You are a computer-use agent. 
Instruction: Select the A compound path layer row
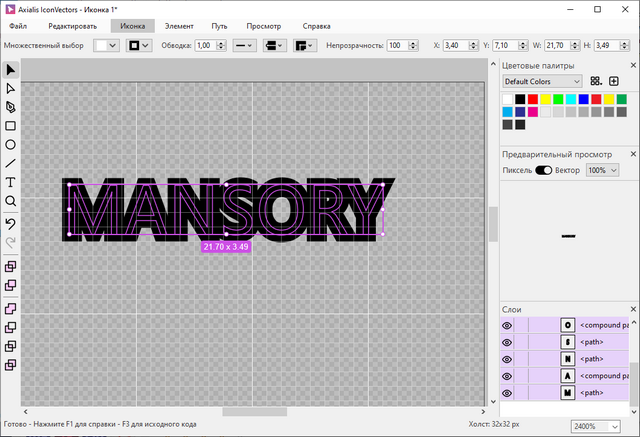click(x=565, y=376)
